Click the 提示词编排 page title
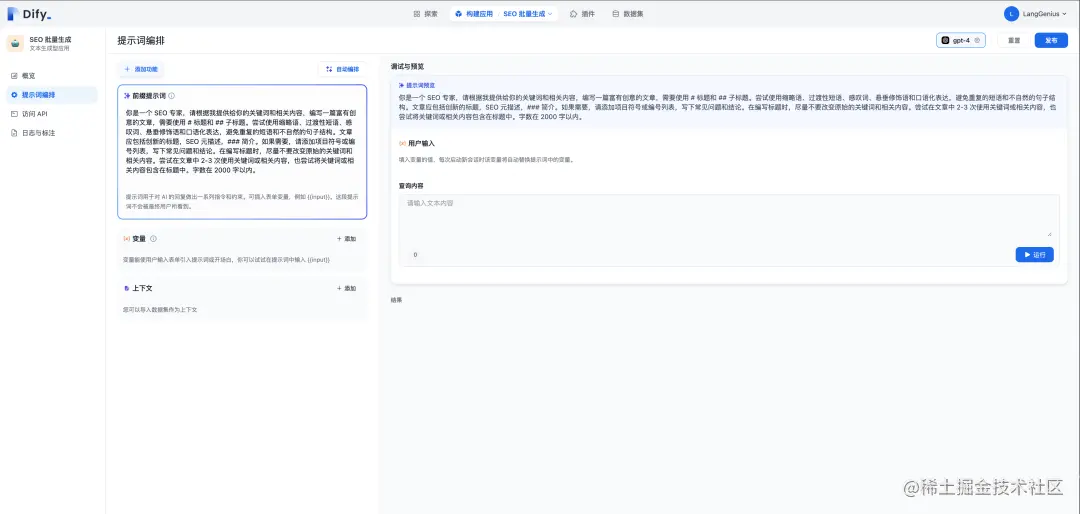The width and height of the screenshot is (1080, 514). tap(141, 41)
